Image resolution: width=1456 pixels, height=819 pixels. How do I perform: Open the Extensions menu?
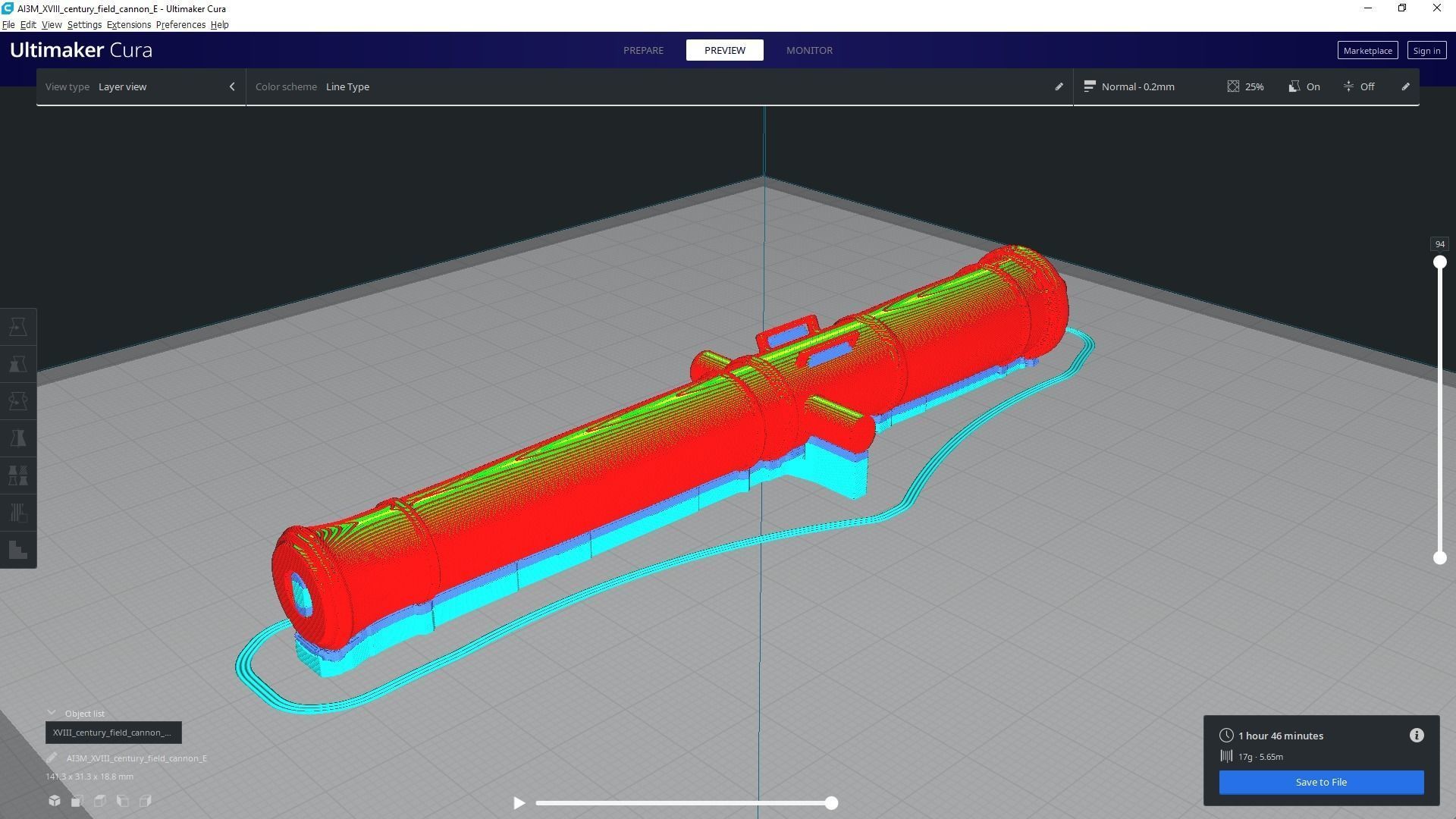(128, 25)
